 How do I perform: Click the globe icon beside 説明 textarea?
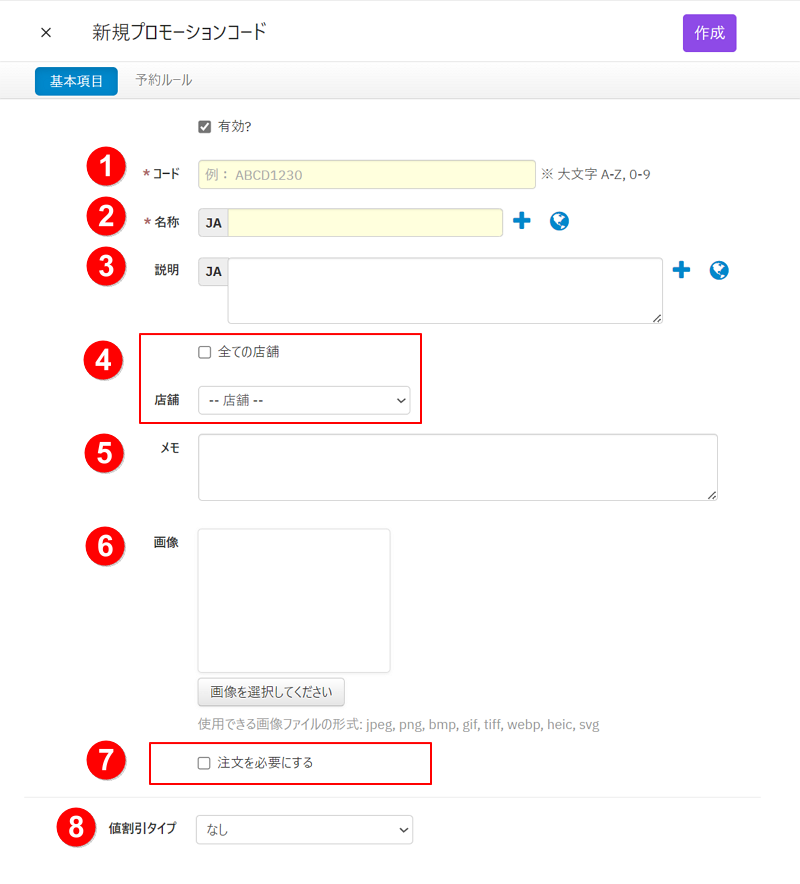pyautogui.click(x=719, y=270)
